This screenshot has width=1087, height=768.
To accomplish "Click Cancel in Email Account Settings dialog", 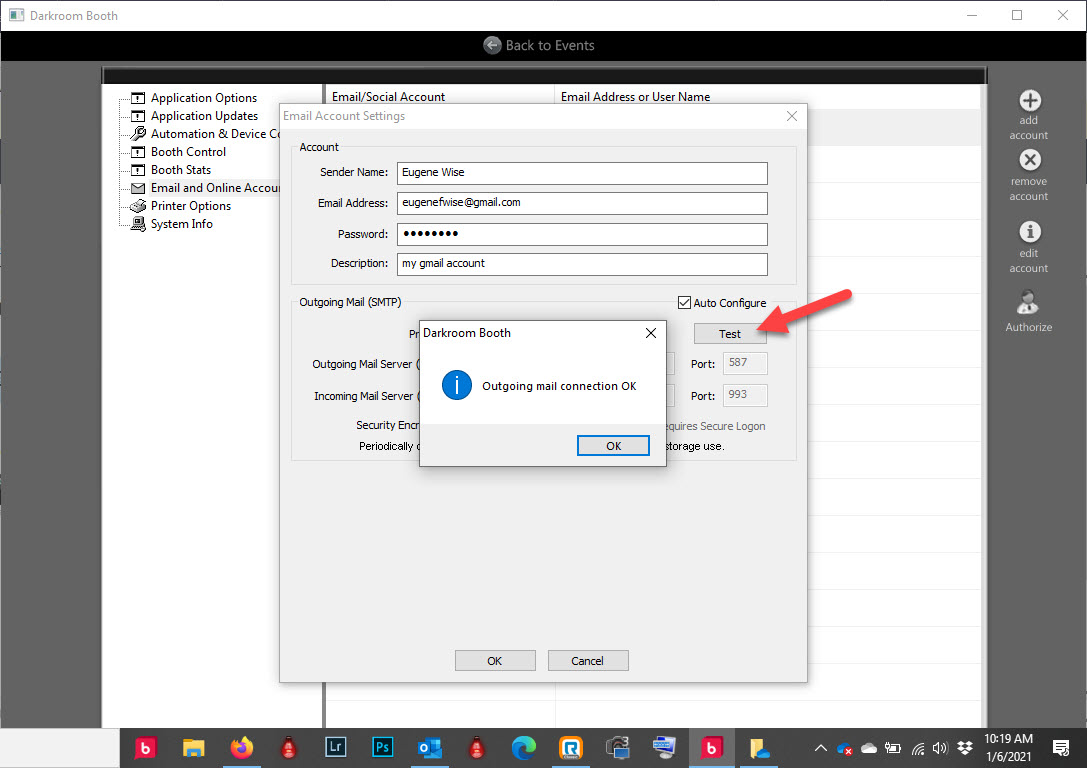I will pyautogui.click(x=588, y=661).
